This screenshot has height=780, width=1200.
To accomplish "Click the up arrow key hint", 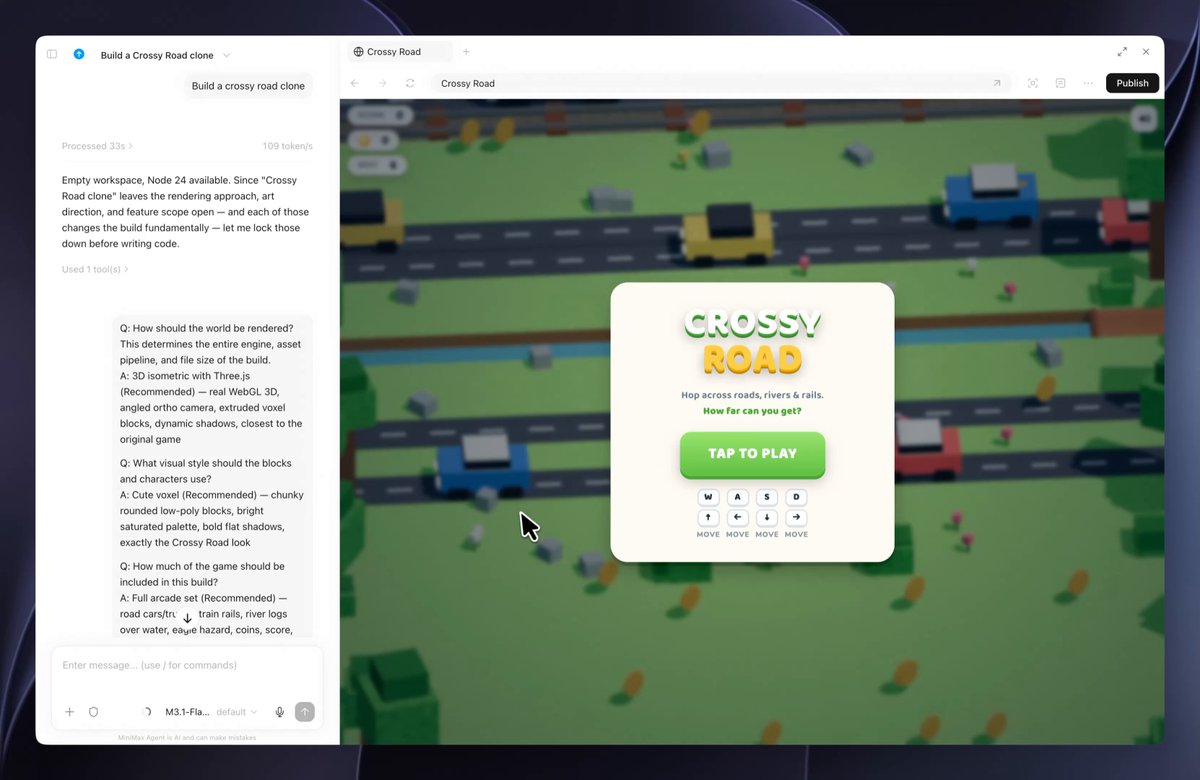I will [708, 518].
